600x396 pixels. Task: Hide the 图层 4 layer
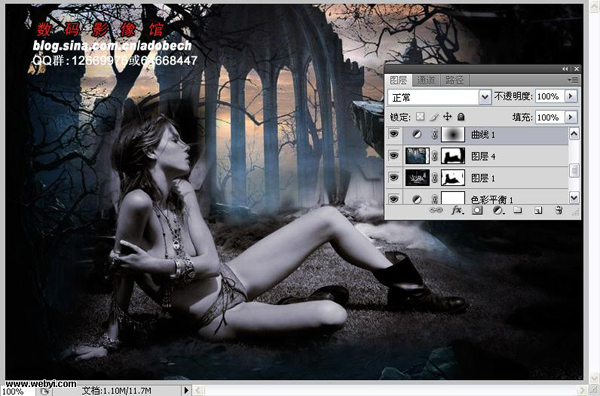[394, 156]
